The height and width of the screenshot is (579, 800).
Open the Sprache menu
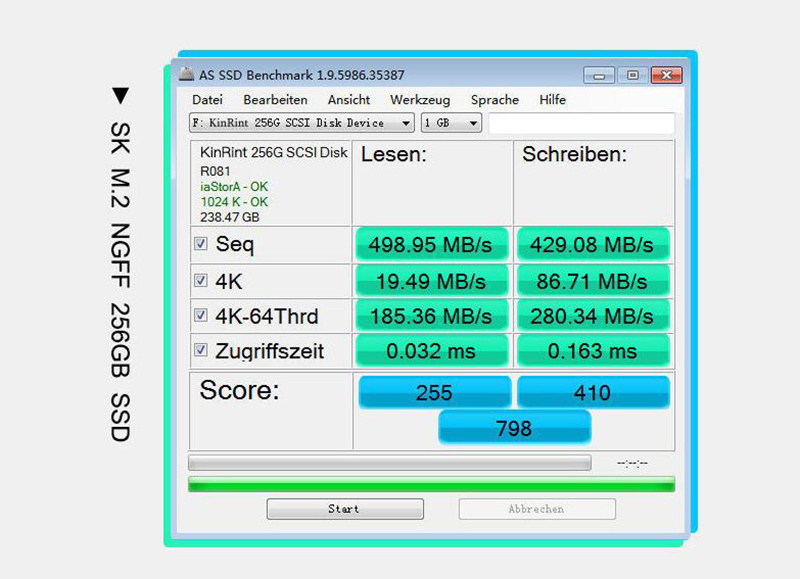495,100
